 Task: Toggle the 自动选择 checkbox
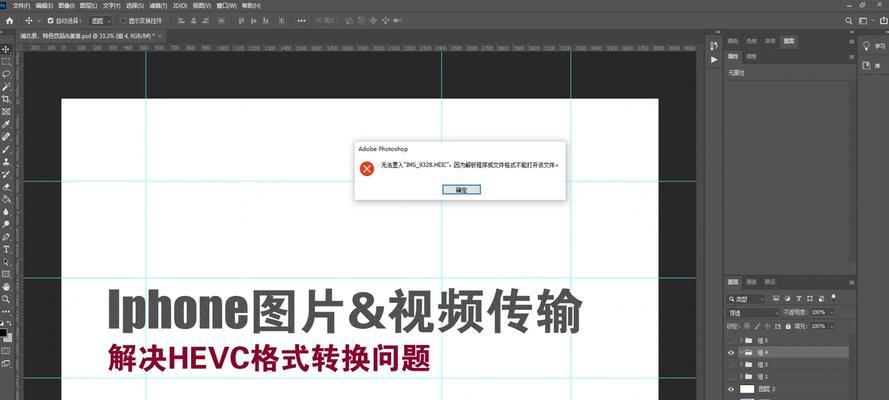50,20
